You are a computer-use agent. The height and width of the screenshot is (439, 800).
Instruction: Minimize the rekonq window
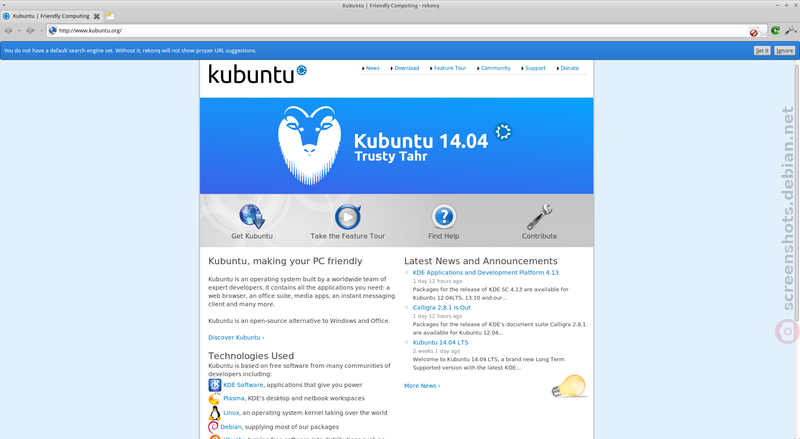(x=778, y=5)
